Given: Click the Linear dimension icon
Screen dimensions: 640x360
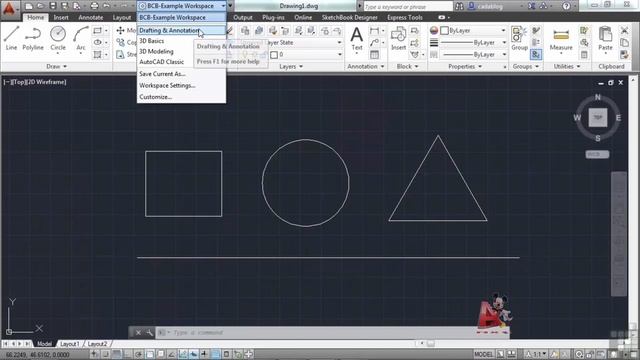Looking at the screenshot, I should pyautogui.click(x=374, y=31).
